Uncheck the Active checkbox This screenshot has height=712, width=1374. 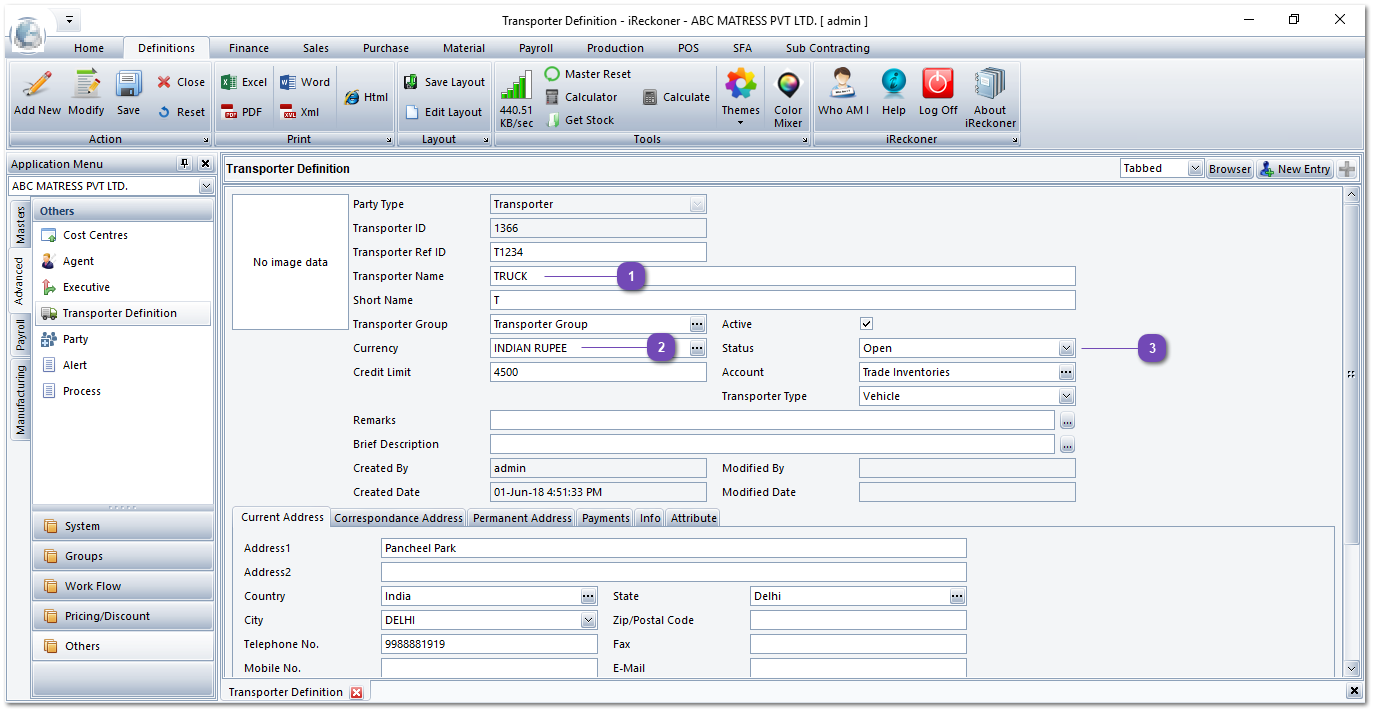tap(867, 324)
